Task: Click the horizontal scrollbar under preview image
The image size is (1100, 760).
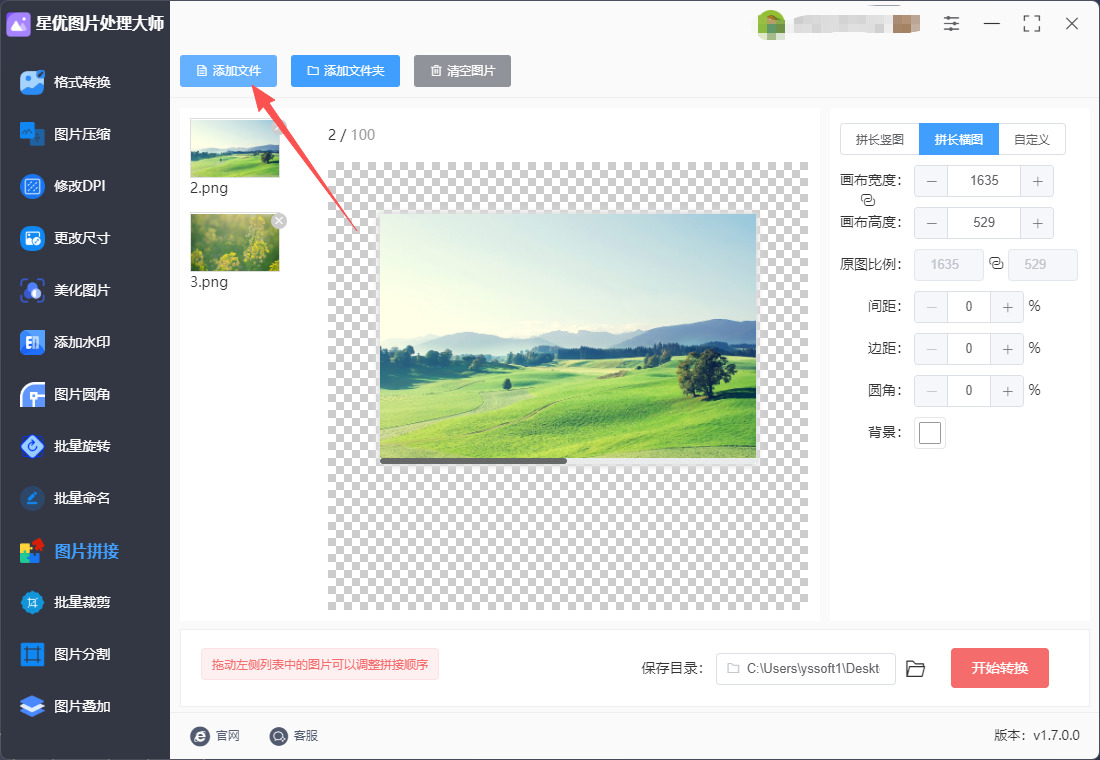Action: 473,461
